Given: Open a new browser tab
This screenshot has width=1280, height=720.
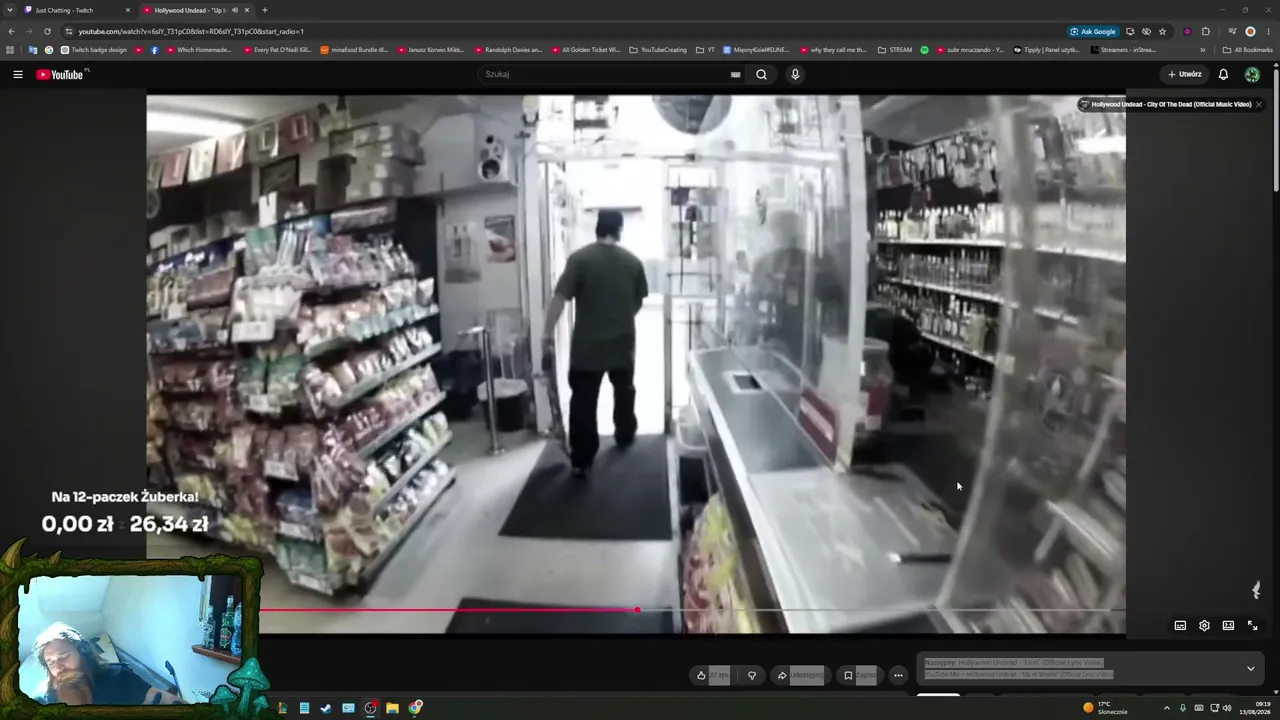Looking at the screenshot, I should [264, 10].
